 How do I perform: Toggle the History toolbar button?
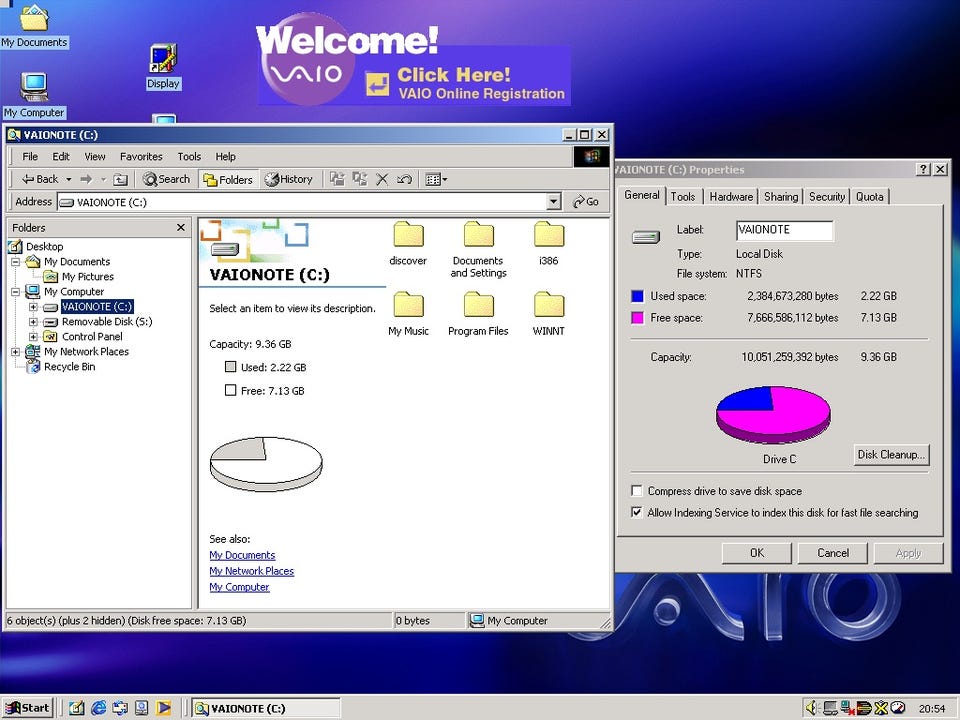pos(289,179)
